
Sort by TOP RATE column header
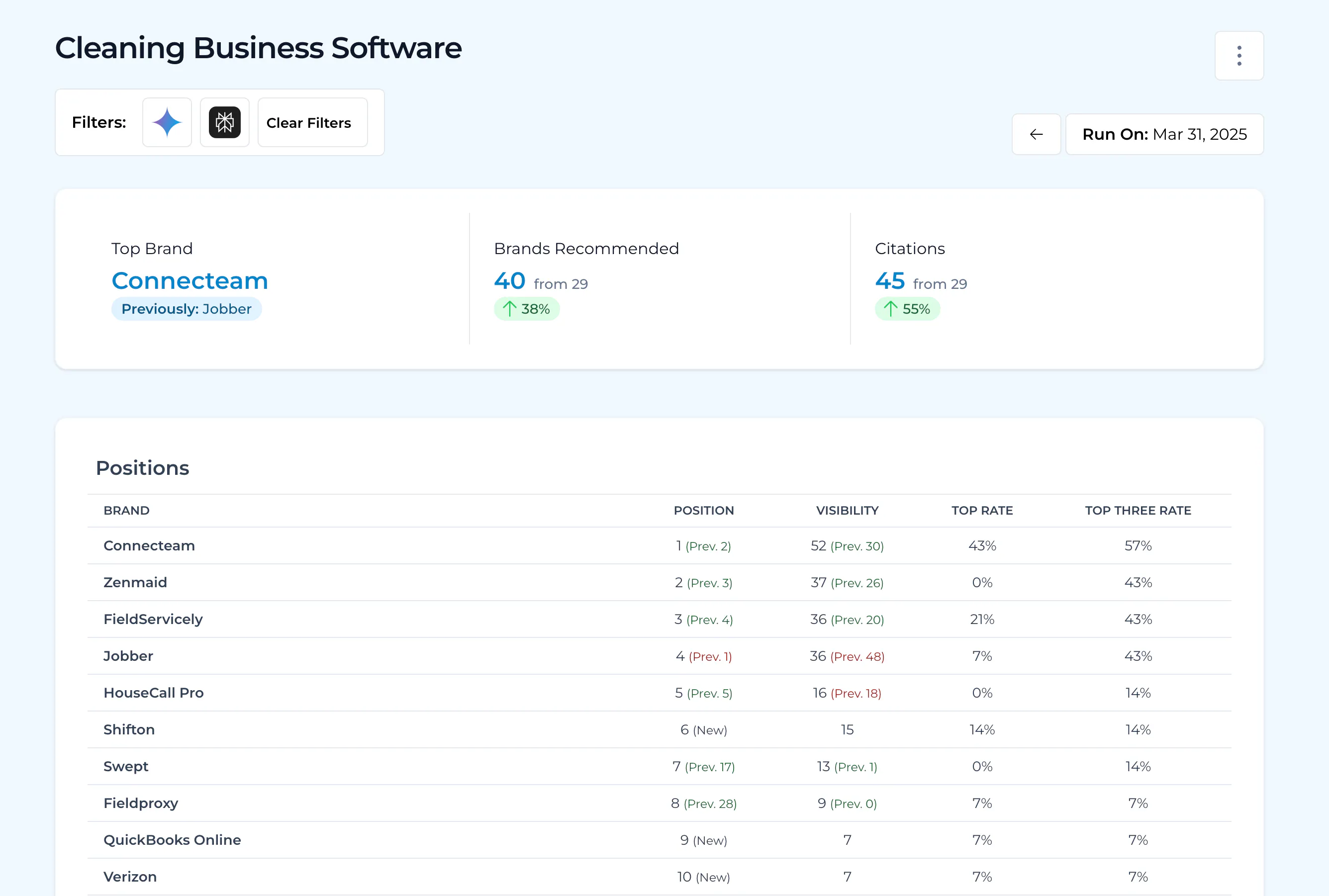point(982,510)
